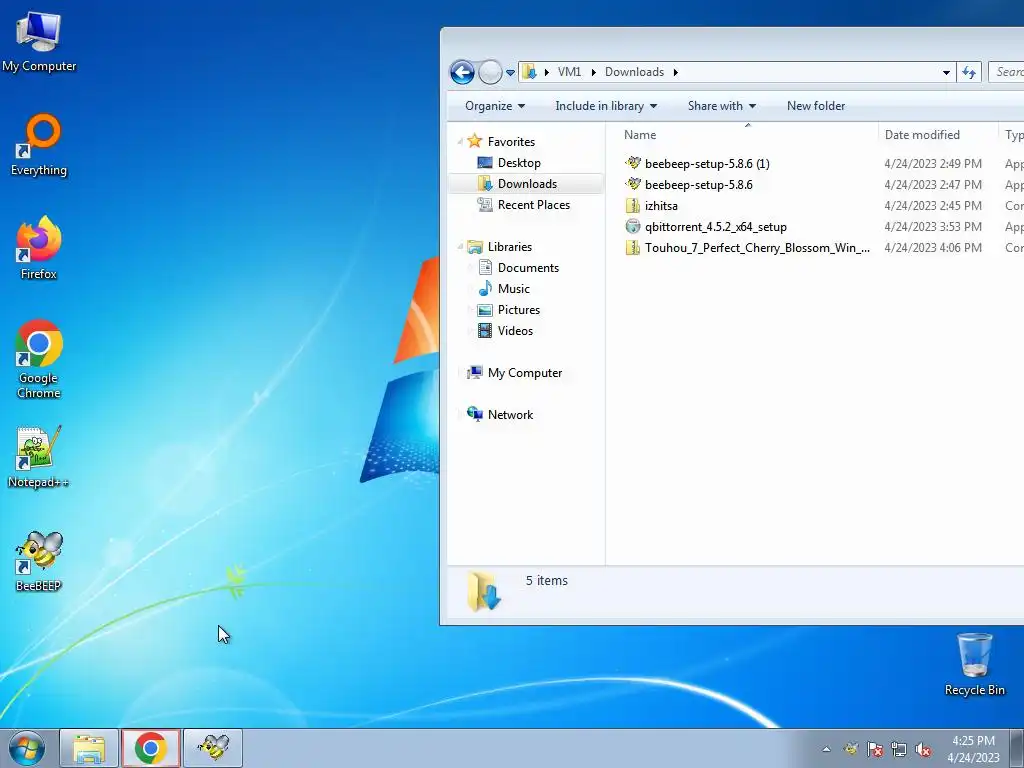Open the network status tray icon
The image size is (1024, 768).
click(899, 749)
